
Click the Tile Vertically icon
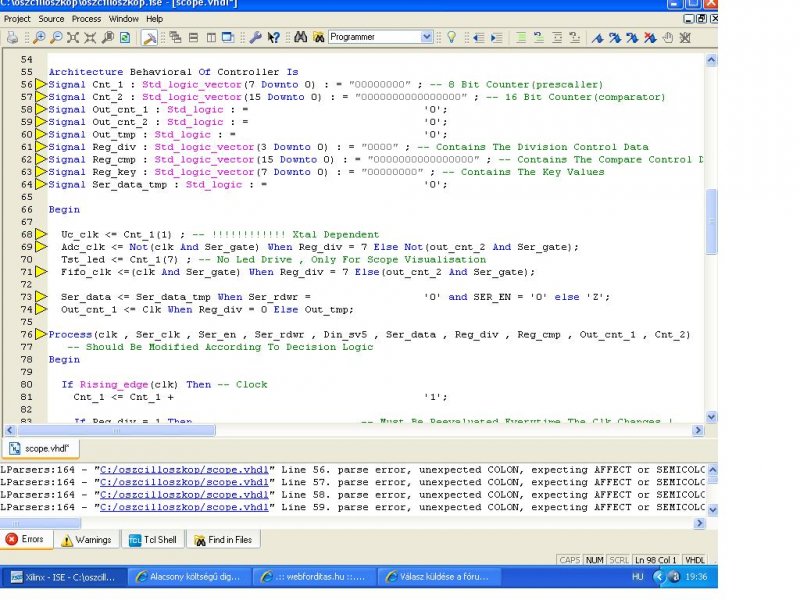pos(211,37)
